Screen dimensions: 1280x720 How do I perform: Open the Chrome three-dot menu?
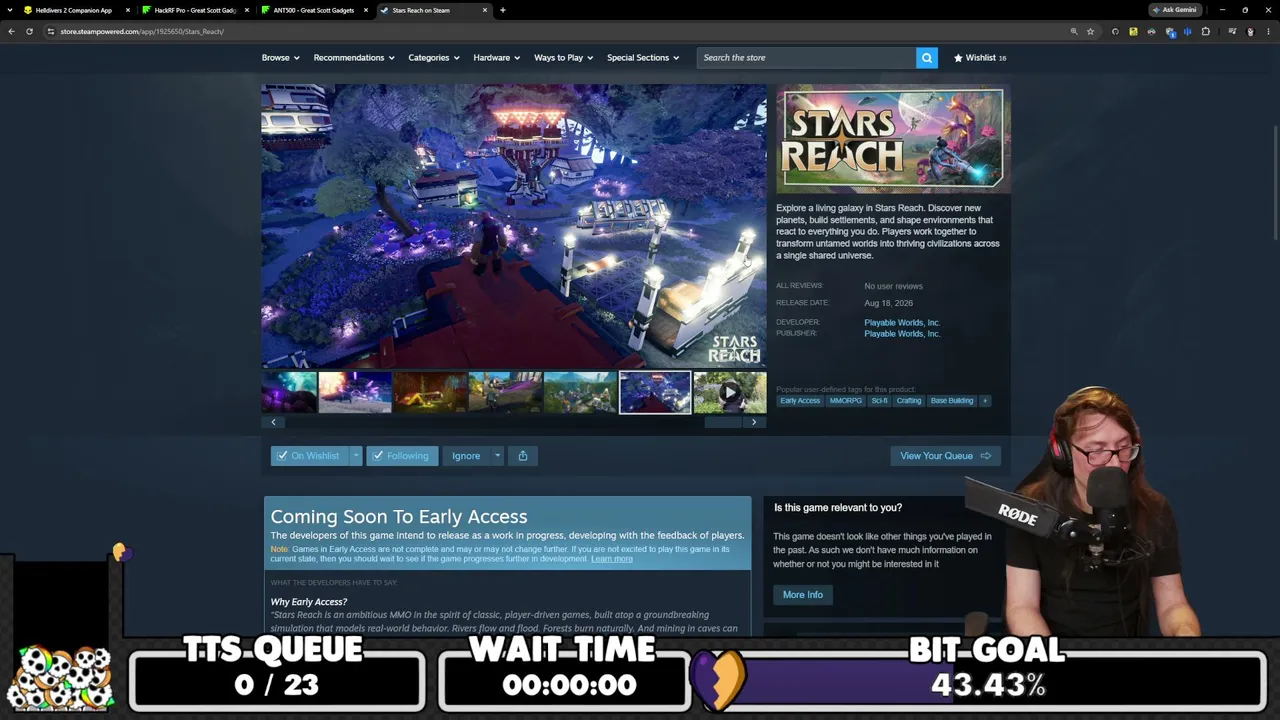click(1268, 31)
